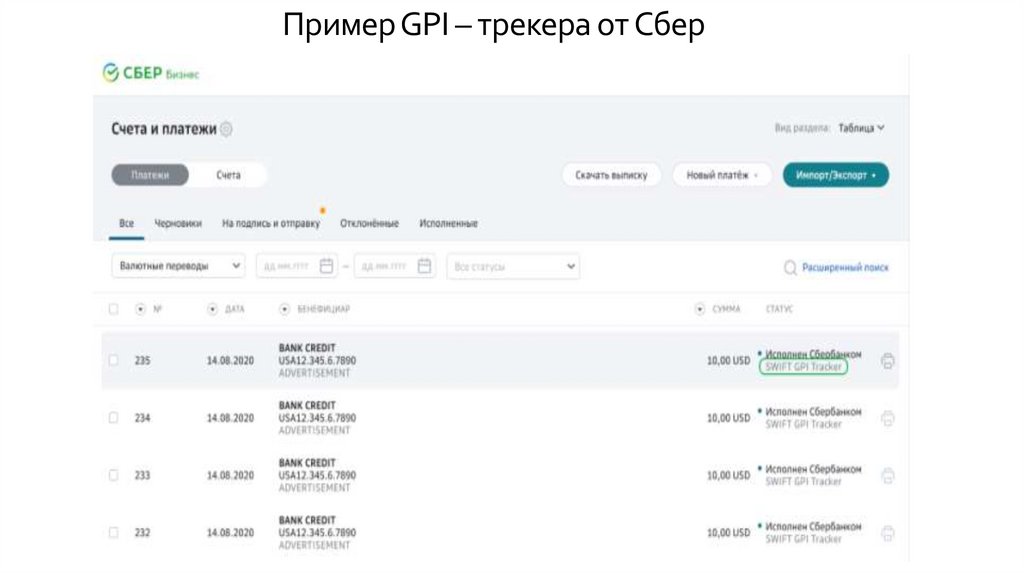This screenshot has width=1024, height=574.
Task: Open the Импорт/Экспорт dropdown button
Action: [836, 175]
